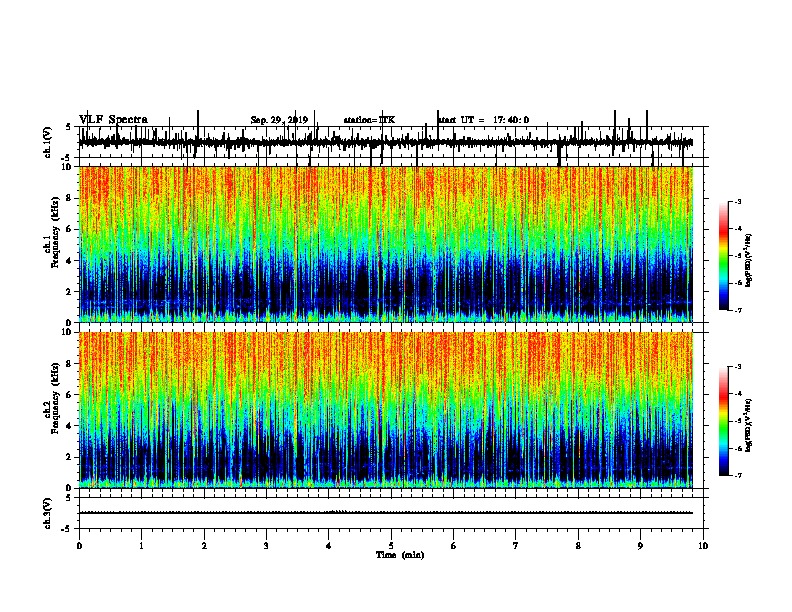Click the 'Time (min)' x-axis label
Image resolution: width=792 pixels, height=612 pixels.
point(400,555)
